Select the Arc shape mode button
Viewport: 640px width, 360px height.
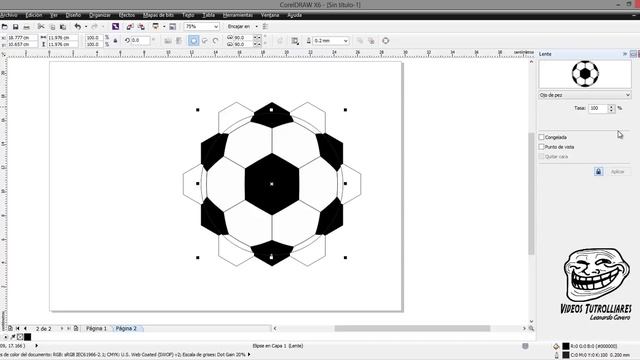pos(216,40)
